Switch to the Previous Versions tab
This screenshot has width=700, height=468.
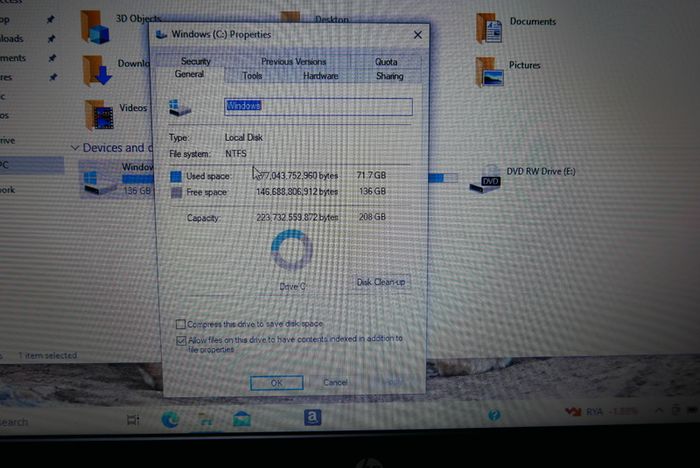click(293, 62)
